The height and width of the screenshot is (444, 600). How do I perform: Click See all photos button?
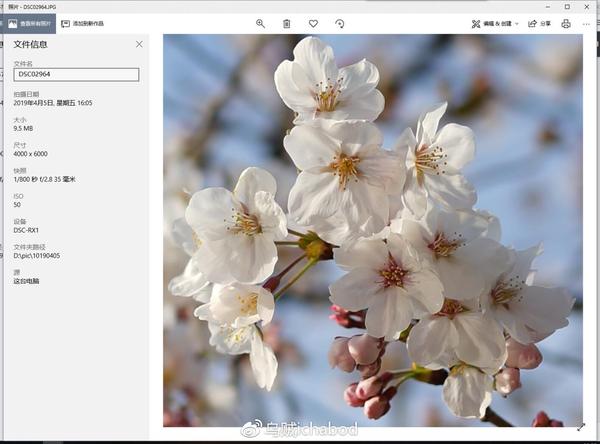pos(29,24)
